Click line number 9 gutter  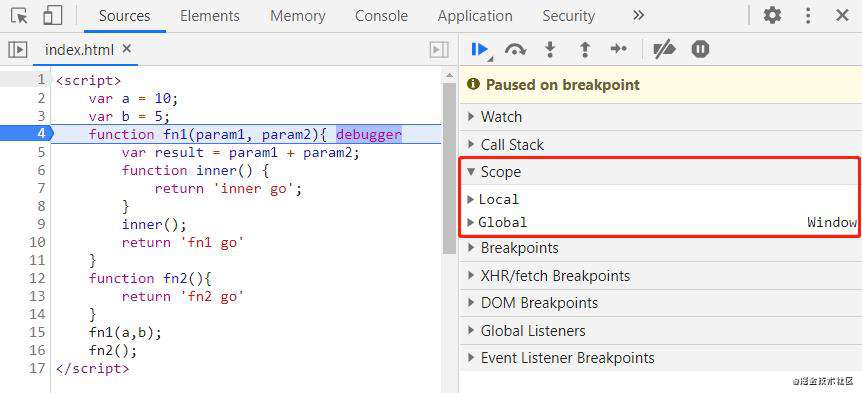[x=40, y=224]
